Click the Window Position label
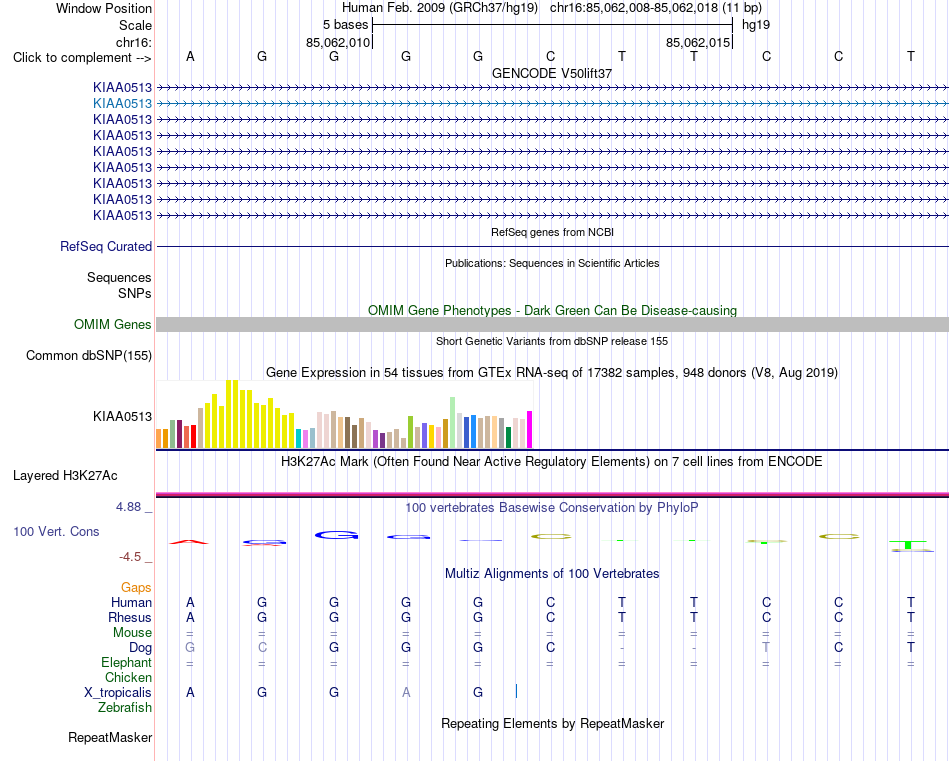This screenshot has width=950, height=761. tap(104, 8)
